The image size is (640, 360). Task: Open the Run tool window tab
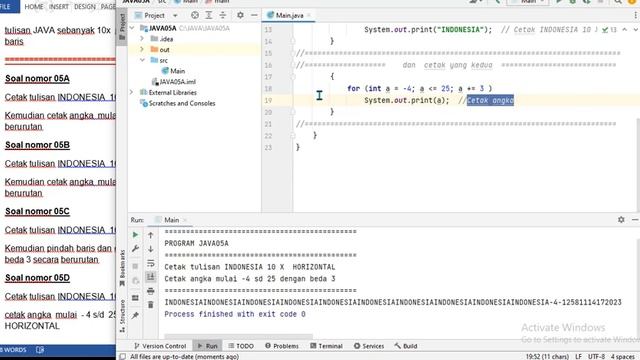pos(207,346)
